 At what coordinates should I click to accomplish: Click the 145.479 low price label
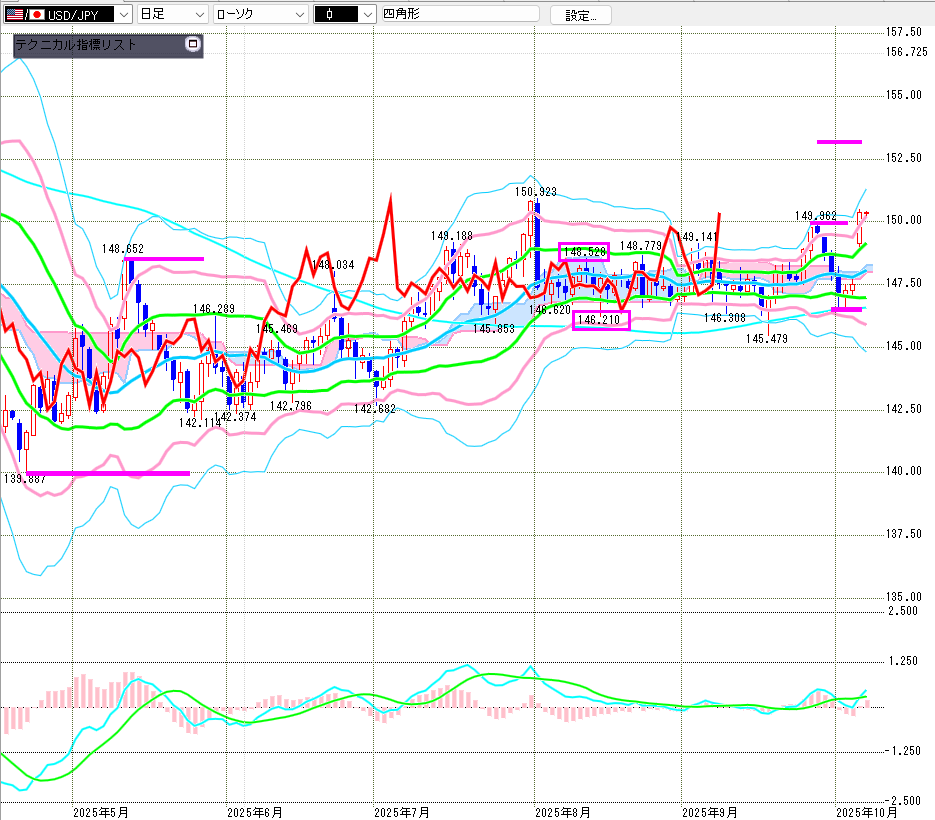click(x=766, y=339)
